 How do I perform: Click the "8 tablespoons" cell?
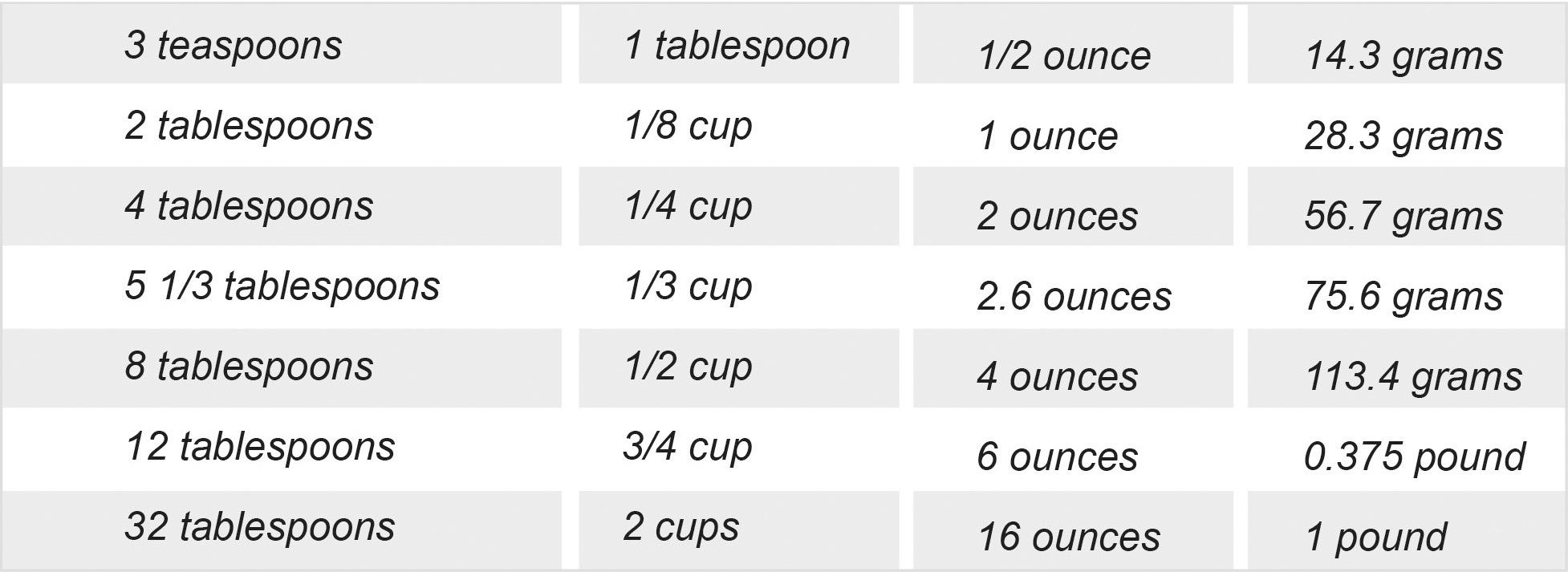249,367
